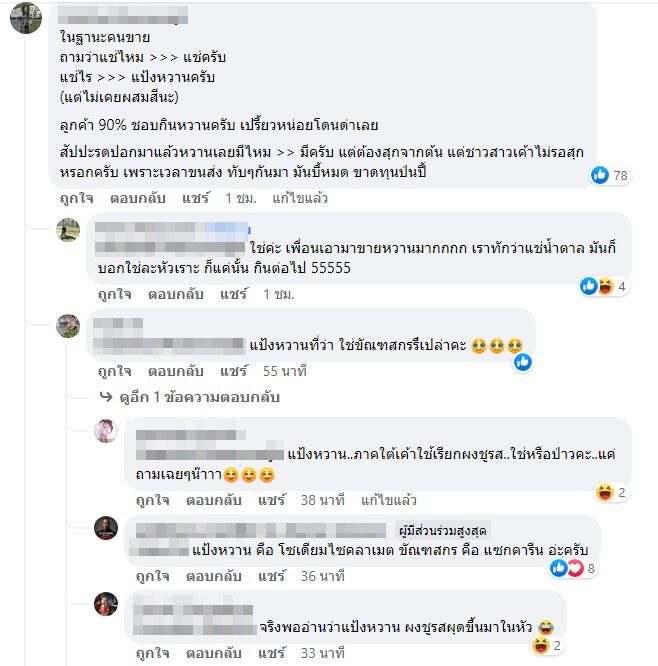Click ผู้มีส่วนร่วมสูงสุด badge

(x=443, y=531)
